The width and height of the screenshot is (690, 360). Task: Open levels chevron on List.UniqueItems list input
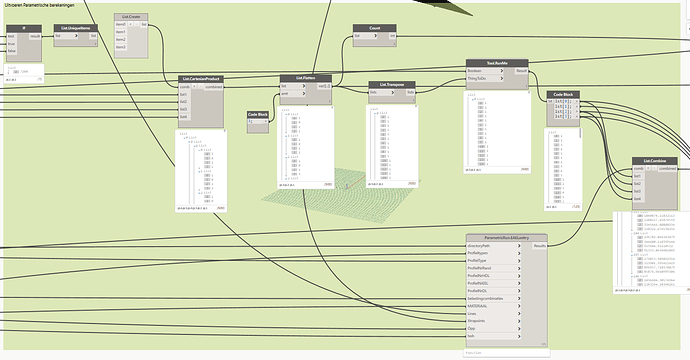[77, 36]
